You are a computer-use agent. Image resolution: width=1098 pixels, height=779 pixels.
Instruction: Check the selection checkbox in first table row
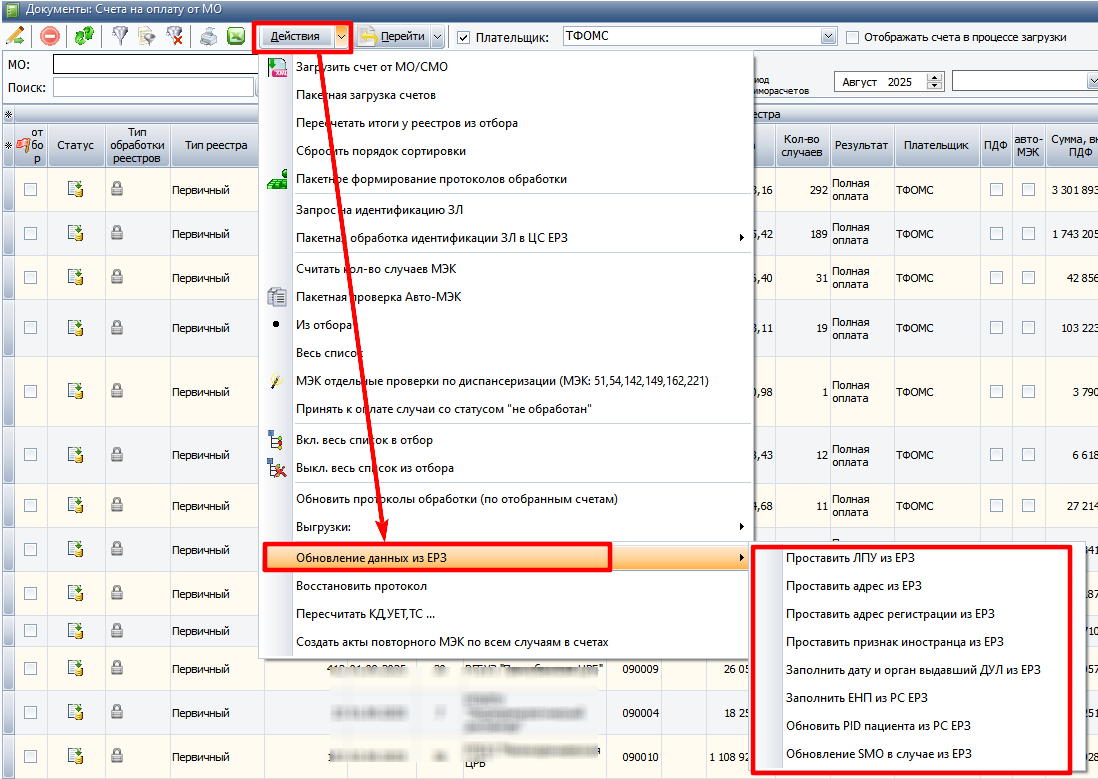[30, 189]
